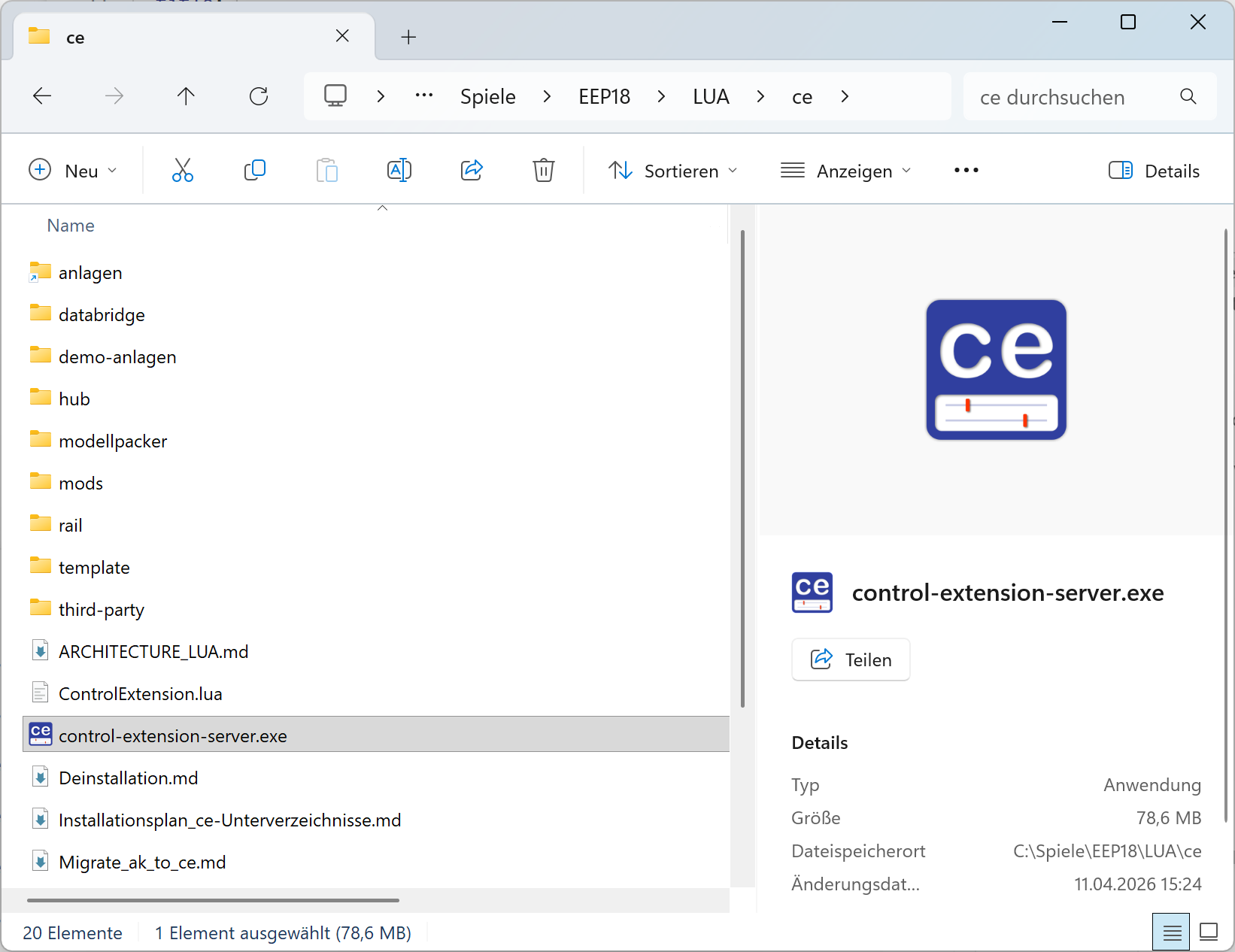The image size is (1235, 952).
Task: Switch to large thumbnails view icon
Action: [1209, 932]
